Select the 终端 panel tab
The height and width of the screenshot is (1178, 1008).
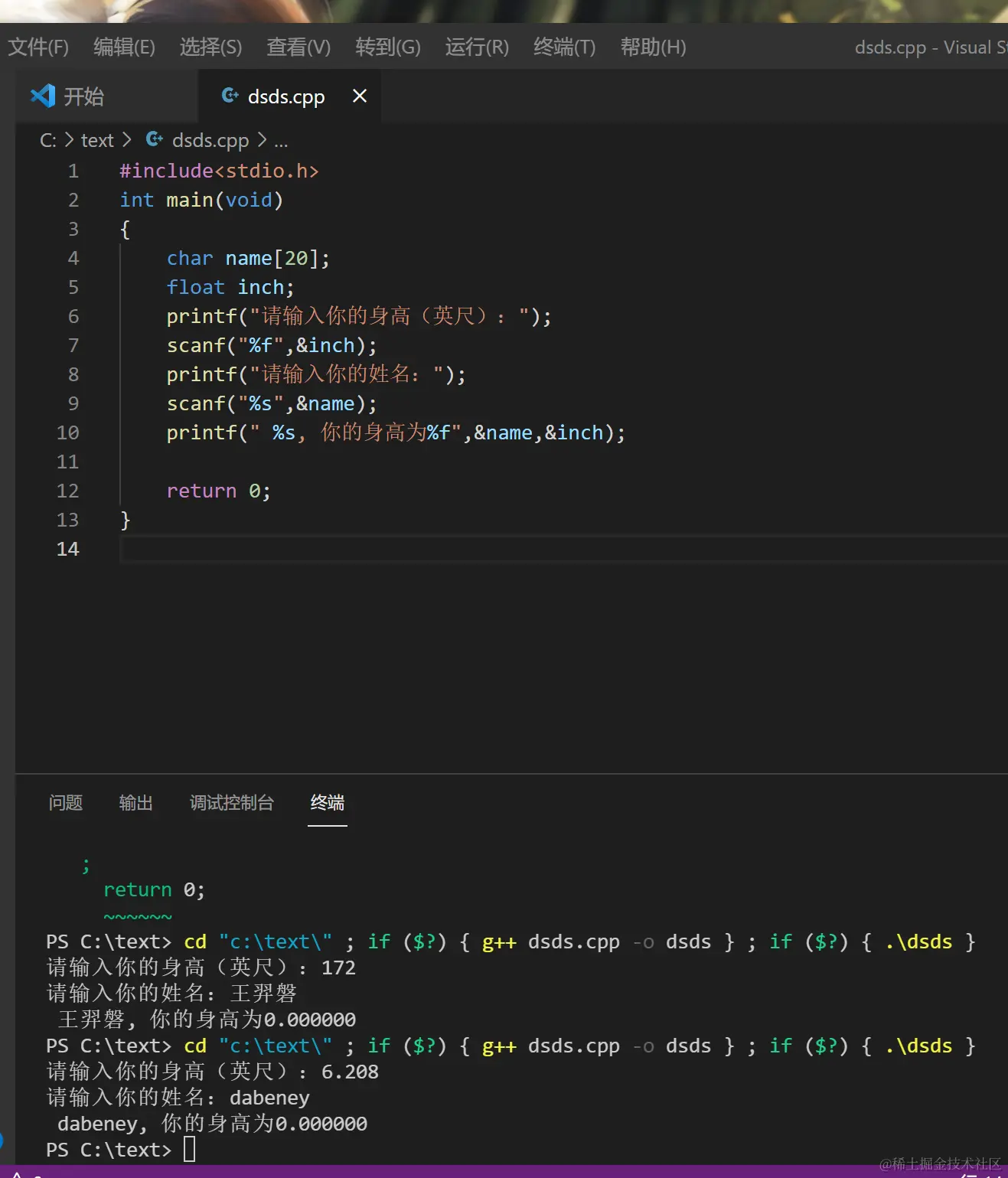328,802
